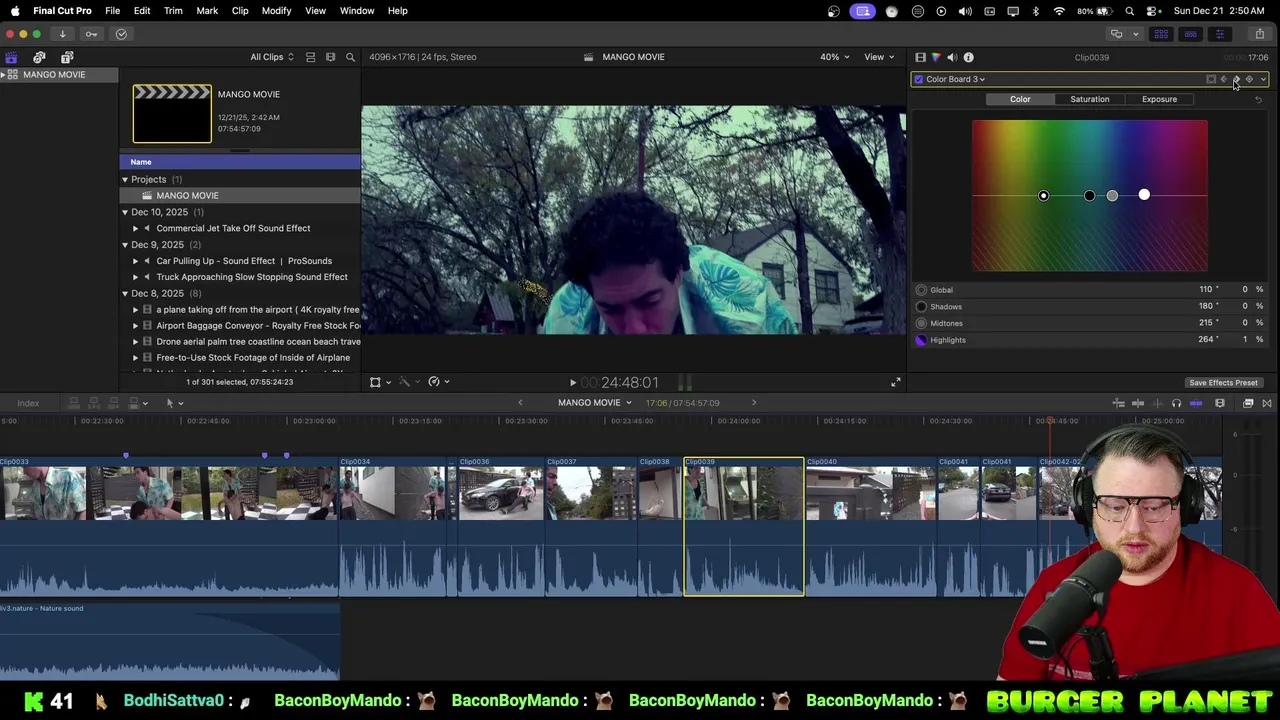Viewport: 1280px width, 720px height.
Task: Toggle the Inspector panel visibility button
Action: click(1220, 34)
